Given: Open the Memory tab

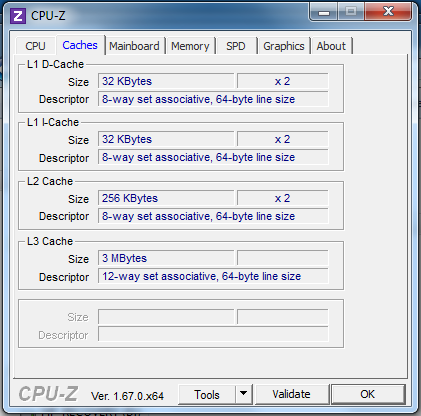Looking at the screenshot, I should coord(190,46).
